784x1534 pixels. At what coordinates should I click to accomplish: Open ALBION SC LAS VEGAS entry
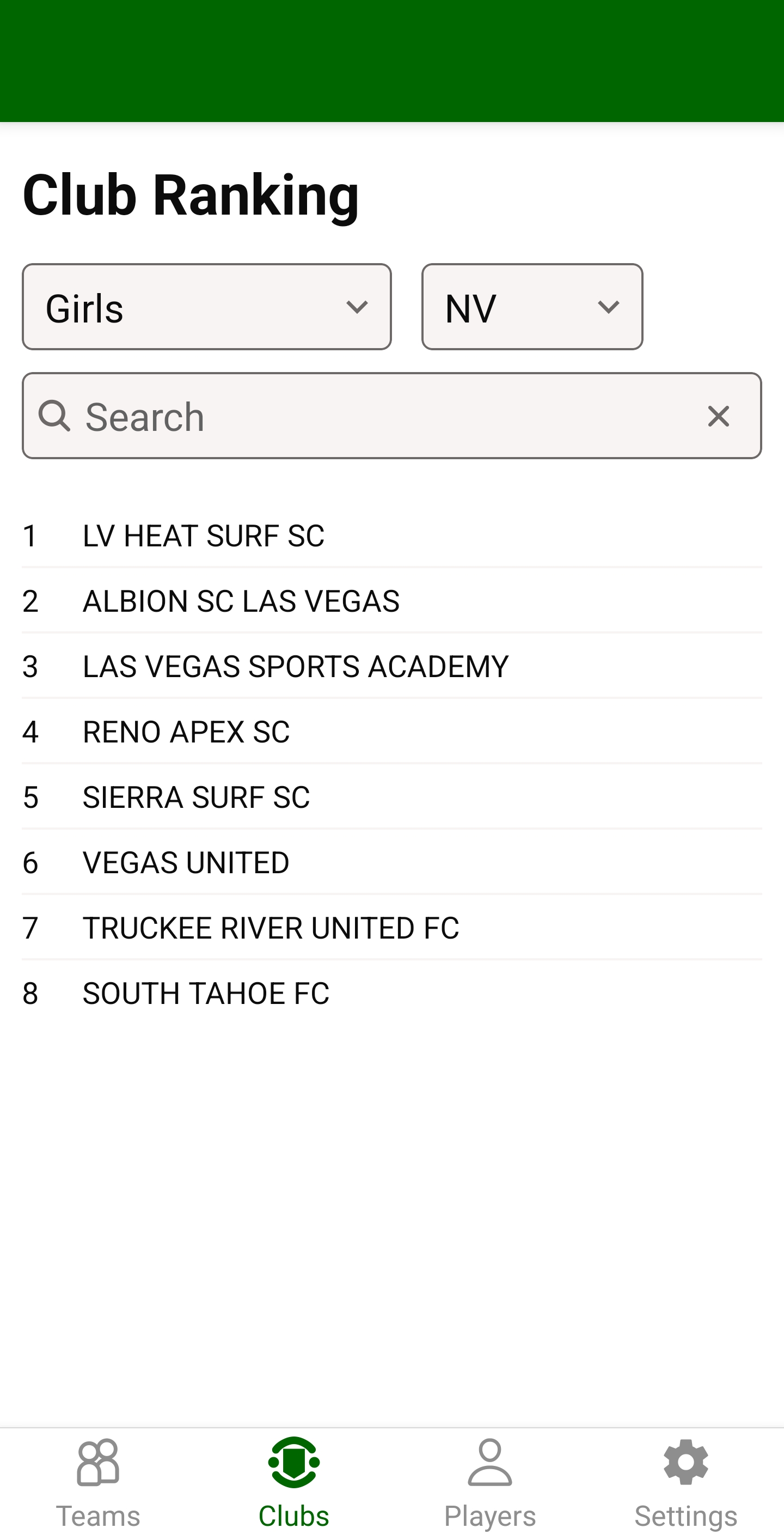tap(241, 601)
